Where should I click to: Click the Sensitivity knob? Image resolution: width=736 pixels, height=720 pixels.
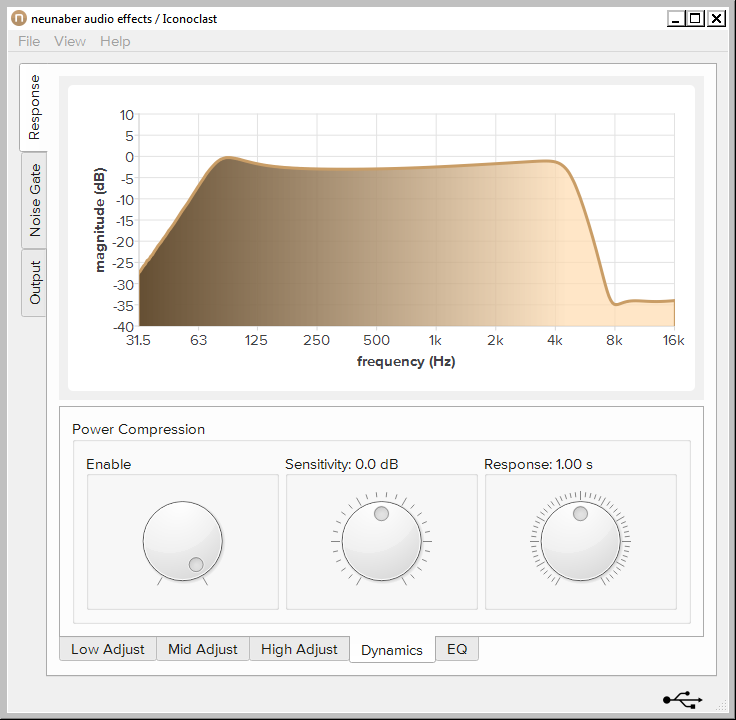point(381,541)
